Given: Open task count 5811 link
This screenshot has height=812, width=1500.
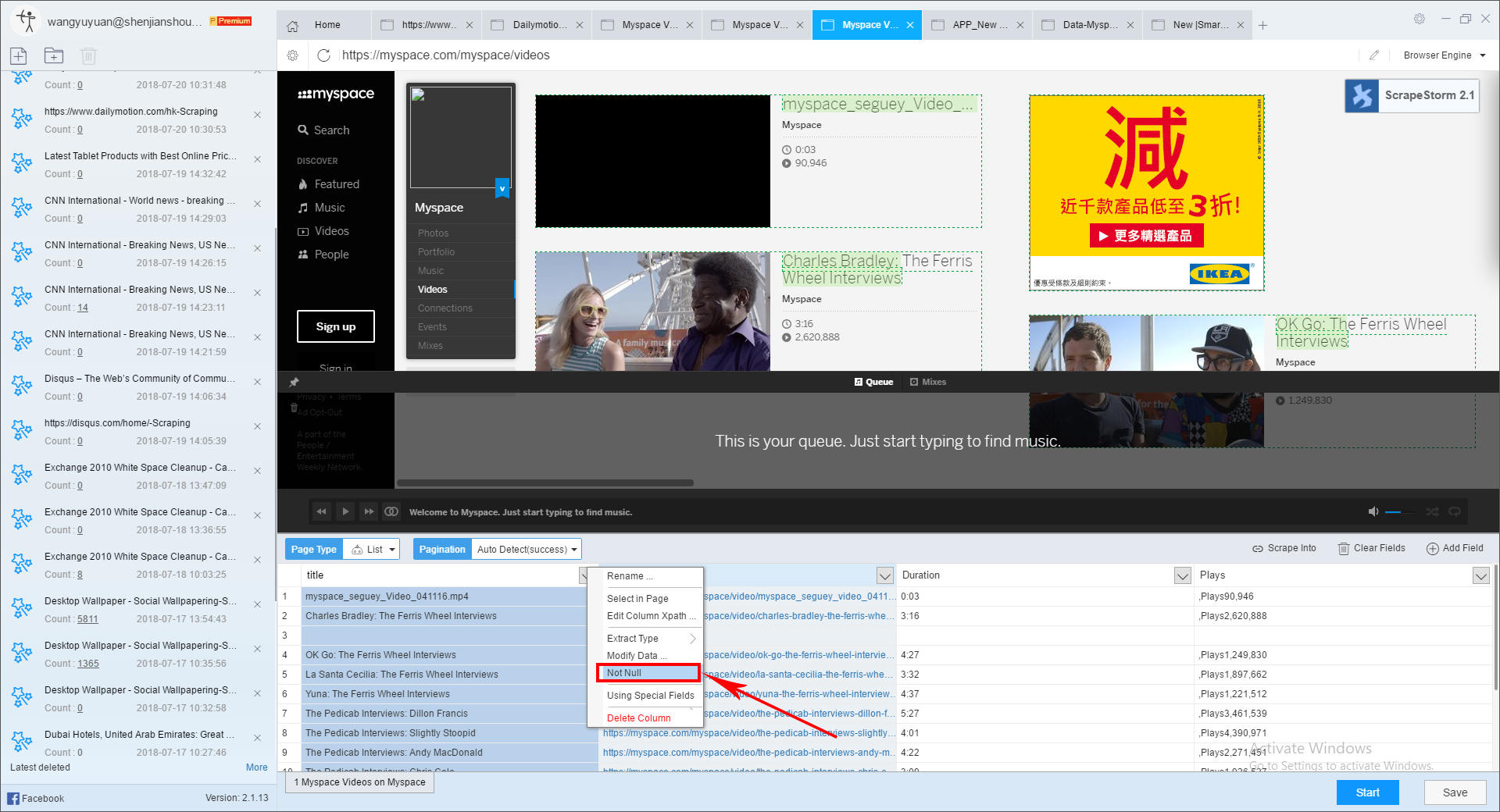Looking at the screenshot, I should click(x=87, y=619).
